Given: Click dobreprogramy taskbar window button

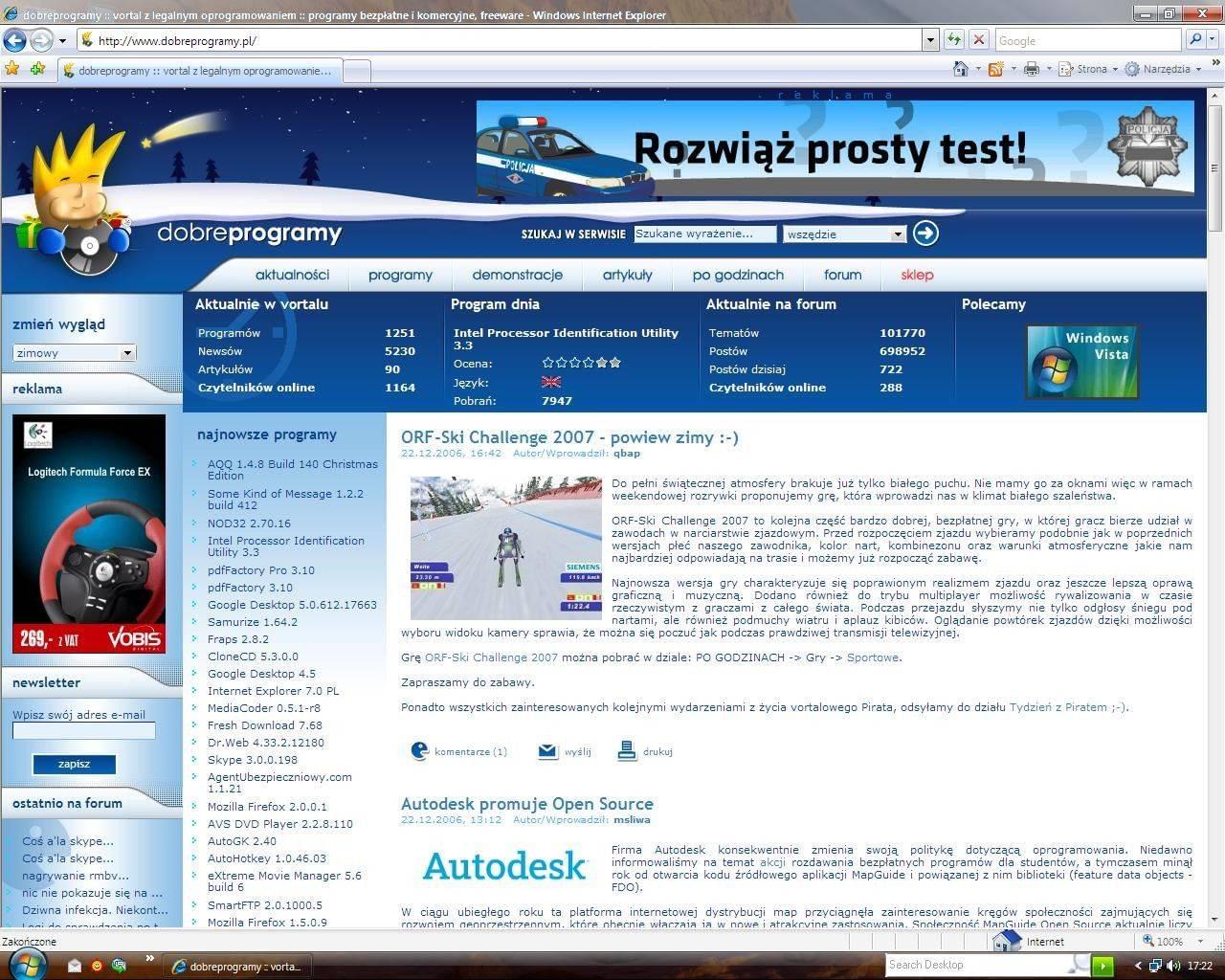Looking at the screenshot, I should click(x=238, y=967).
